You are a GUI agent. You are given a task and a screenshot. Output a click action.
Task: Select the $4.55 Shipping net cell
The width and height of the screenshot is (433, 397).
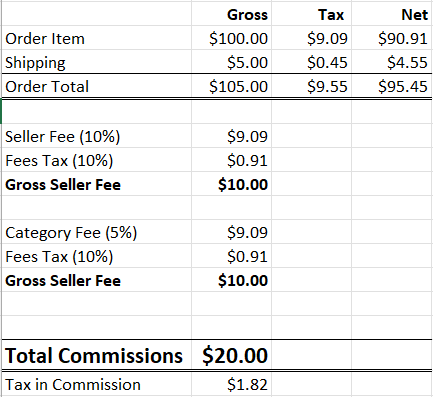pyautogui.click(x=392, y=62)
